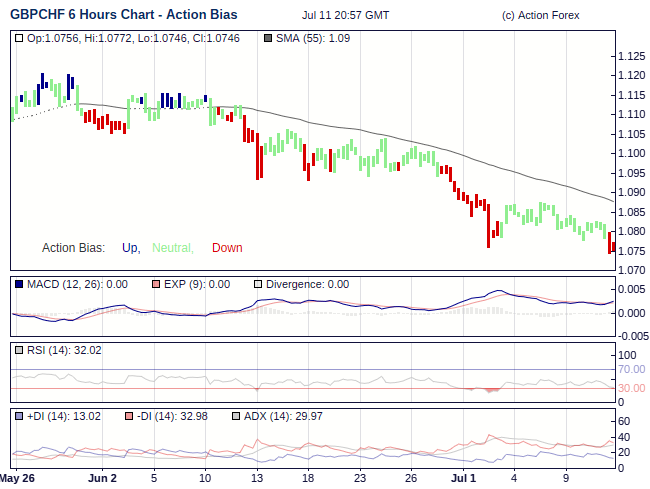The width and height of the screenshot is (650, 489).
Task: Click the ADX (14) legend square
Action: coord(236,416)
